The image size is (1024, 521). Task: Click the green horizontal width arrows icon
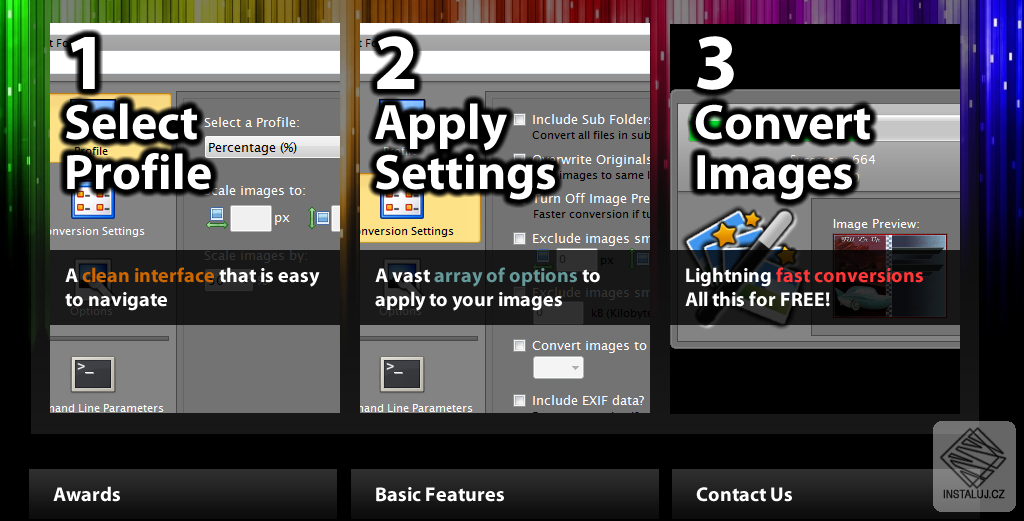click(217, 218)
